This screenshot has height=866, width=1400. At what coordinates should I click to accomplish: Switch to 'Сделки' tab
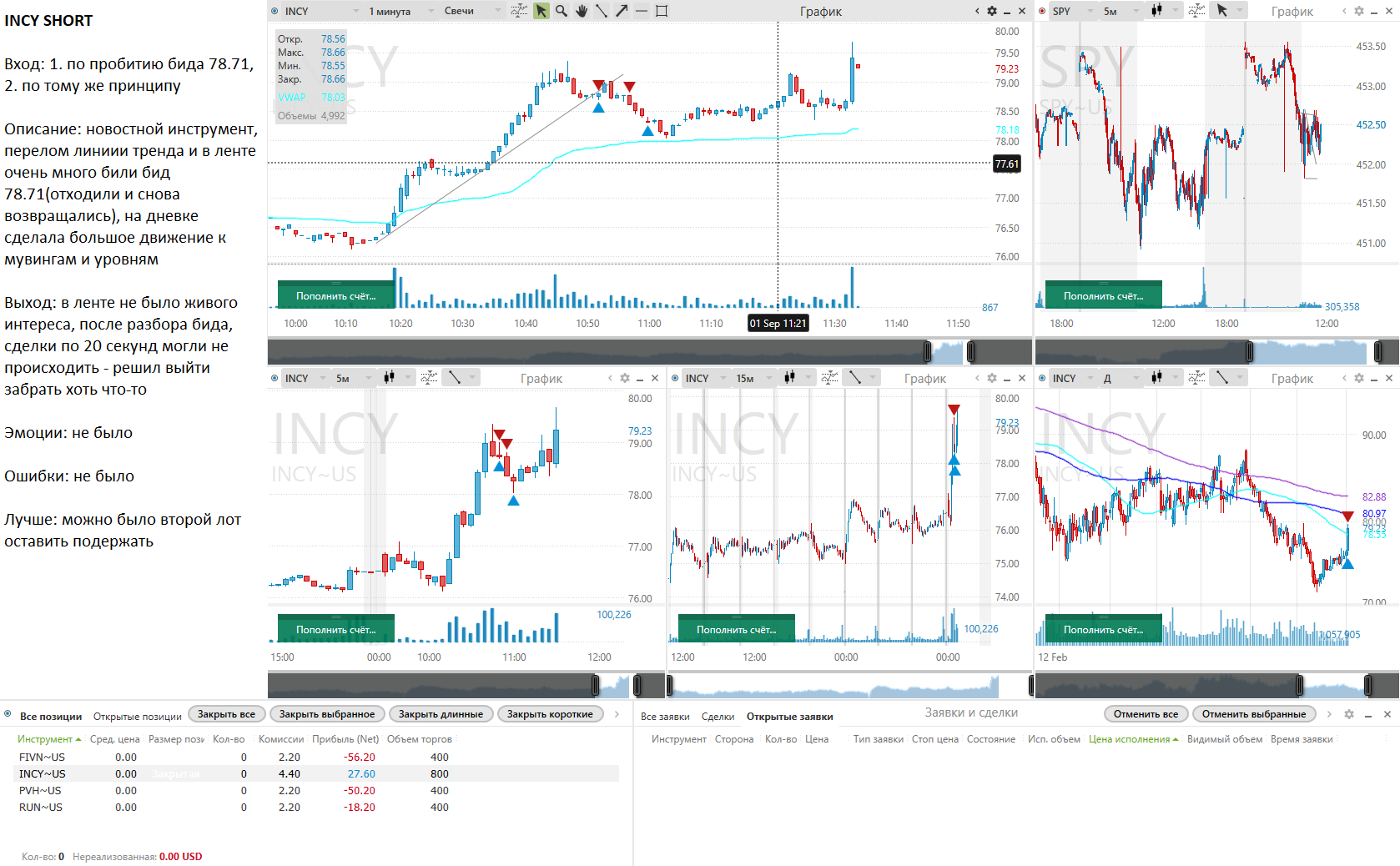pos(718,717)
